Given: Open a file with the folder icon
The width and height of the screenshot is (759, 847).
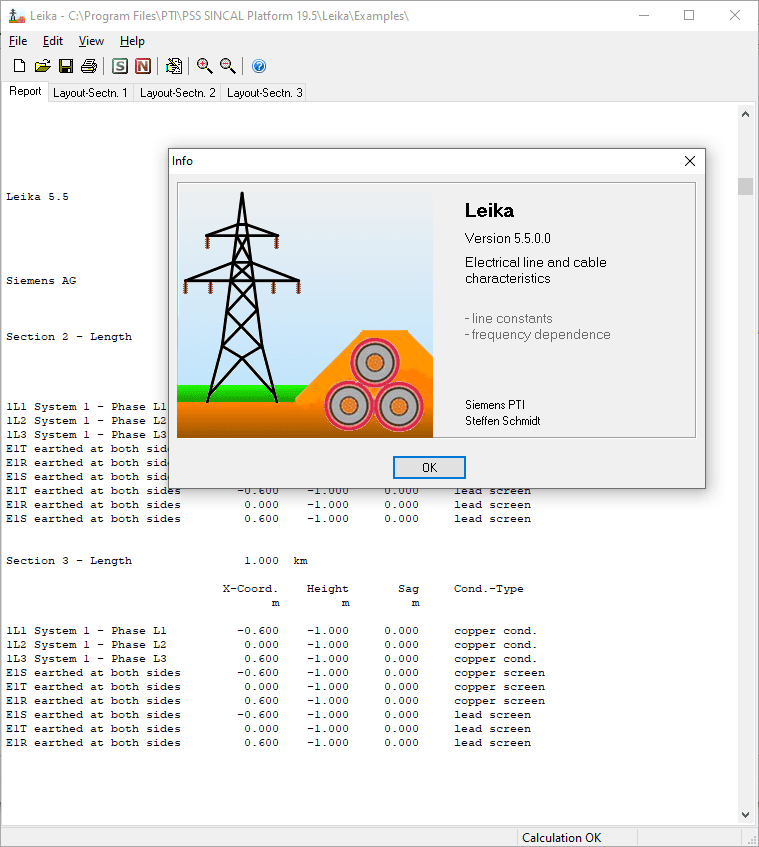Looking at the screenshot, I should 42,66.
